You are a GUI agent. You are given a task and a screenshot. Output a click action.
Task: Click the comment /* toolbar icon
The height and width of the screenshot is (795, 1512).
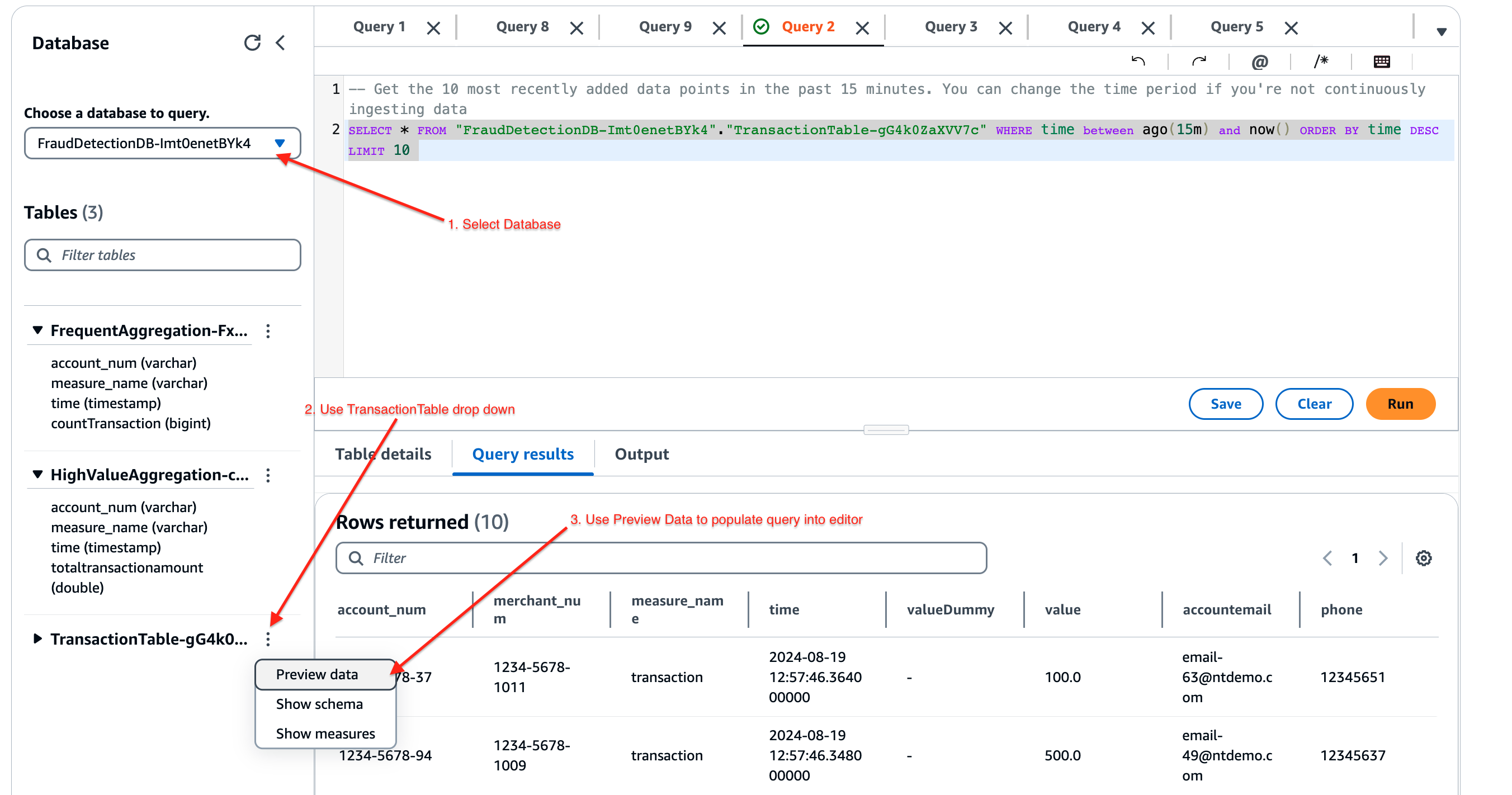coord(1321,61)
